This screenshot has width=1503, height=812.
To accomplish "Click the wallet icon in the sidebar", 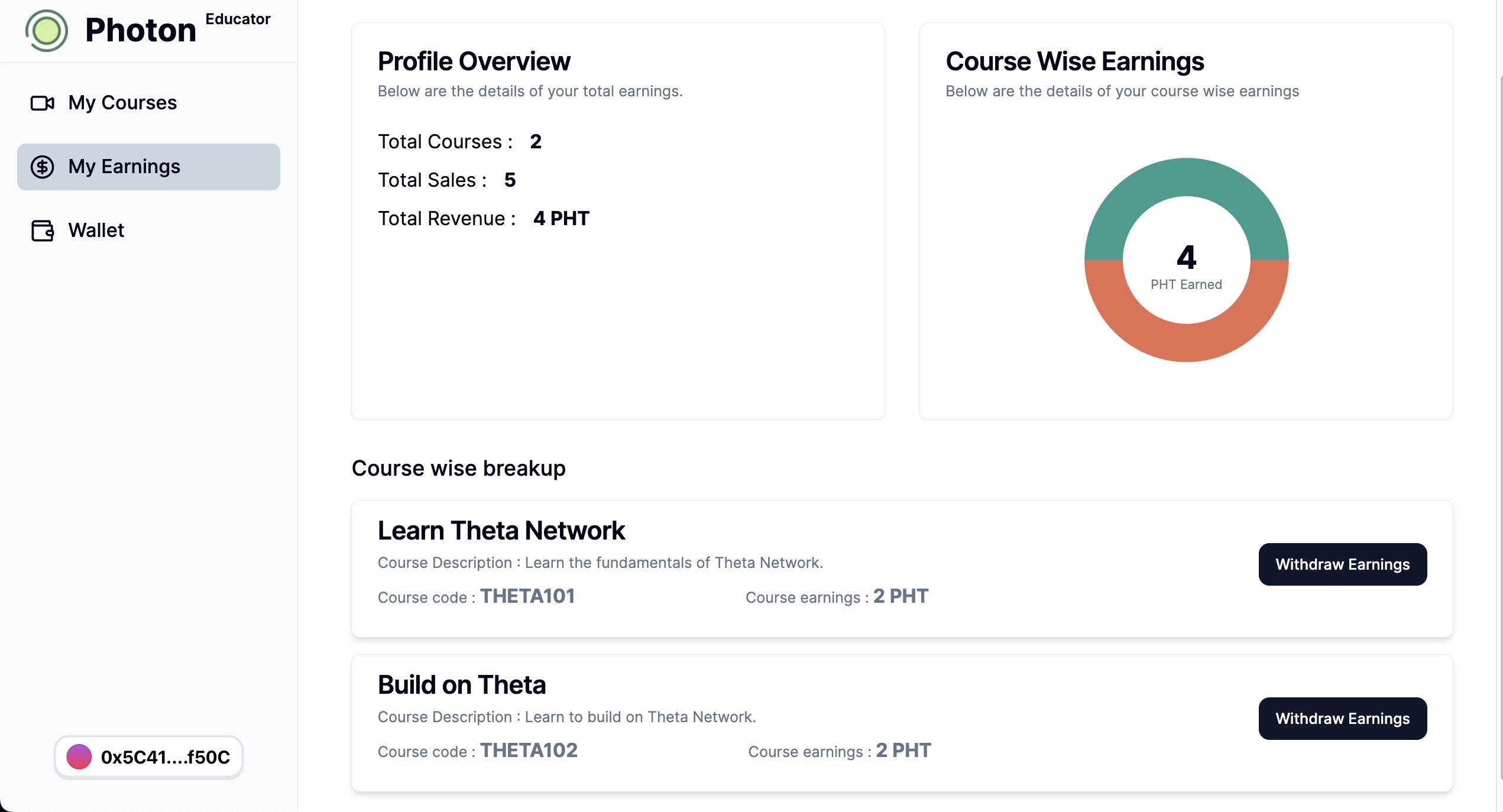I will click(x=42, y=230).
